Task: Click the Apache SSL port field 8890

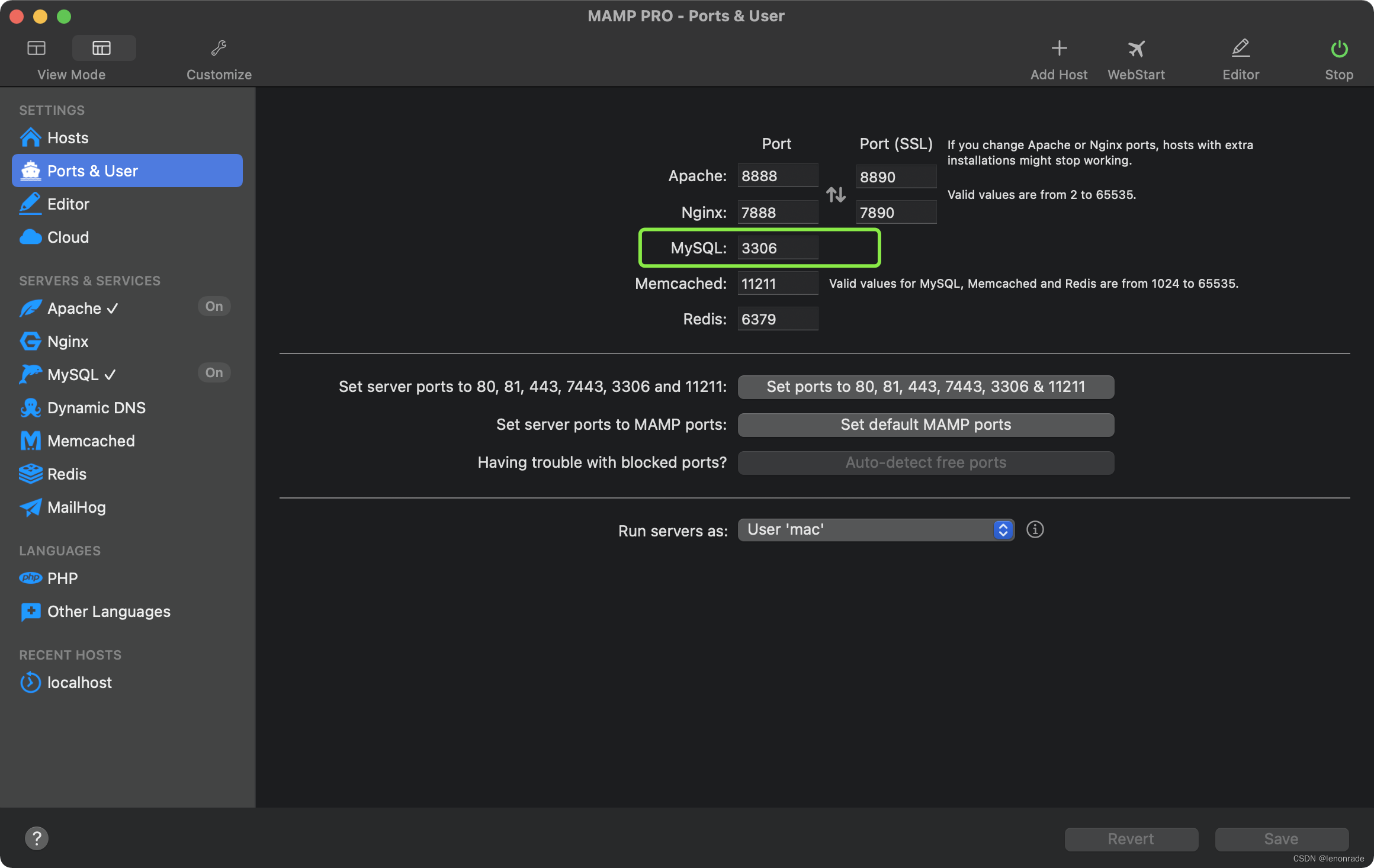Action: click(896, 176)
